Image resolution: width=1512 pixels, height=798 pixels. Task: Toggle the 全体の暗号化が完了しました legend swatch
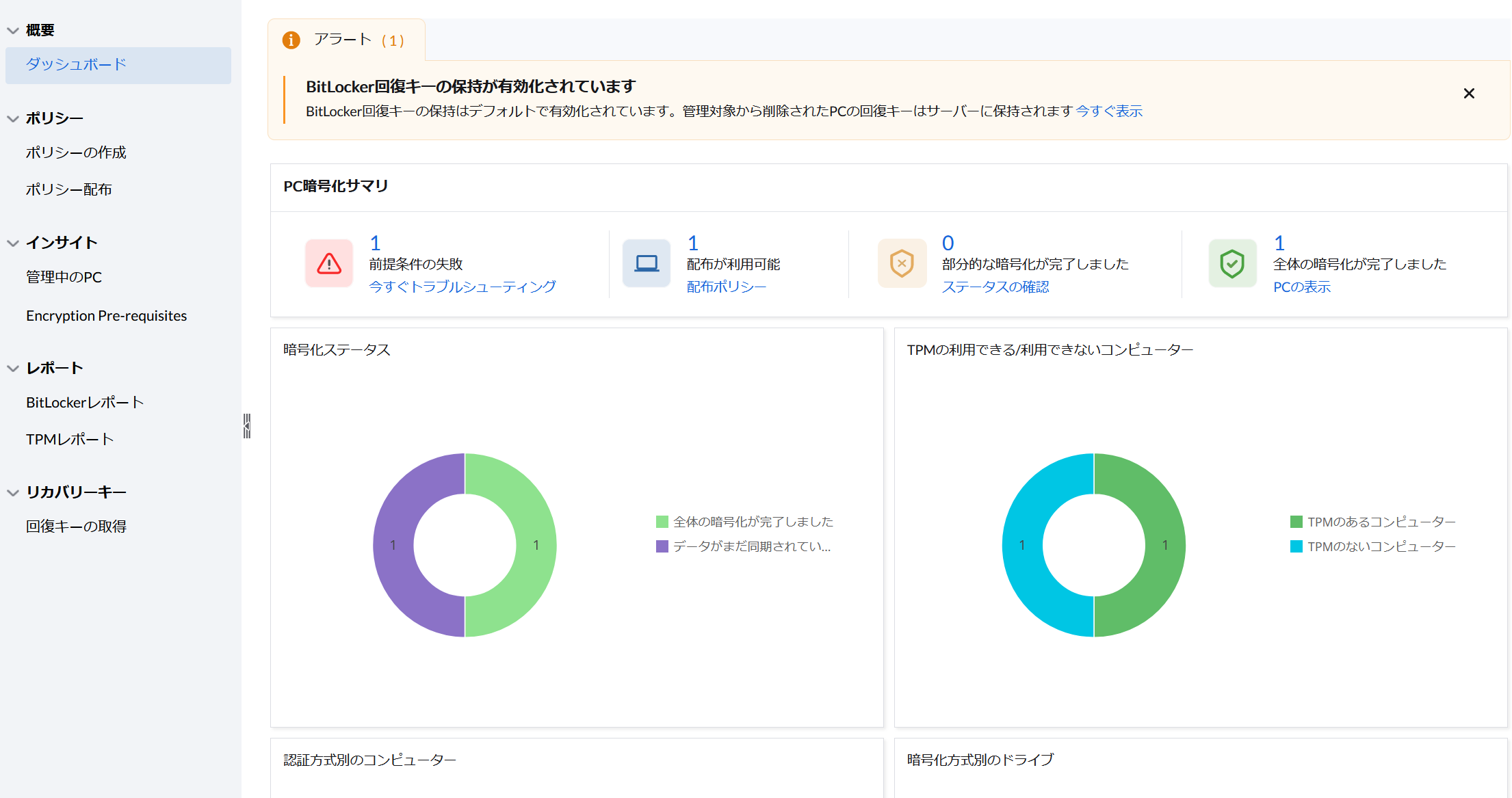[x=662, y=522]
